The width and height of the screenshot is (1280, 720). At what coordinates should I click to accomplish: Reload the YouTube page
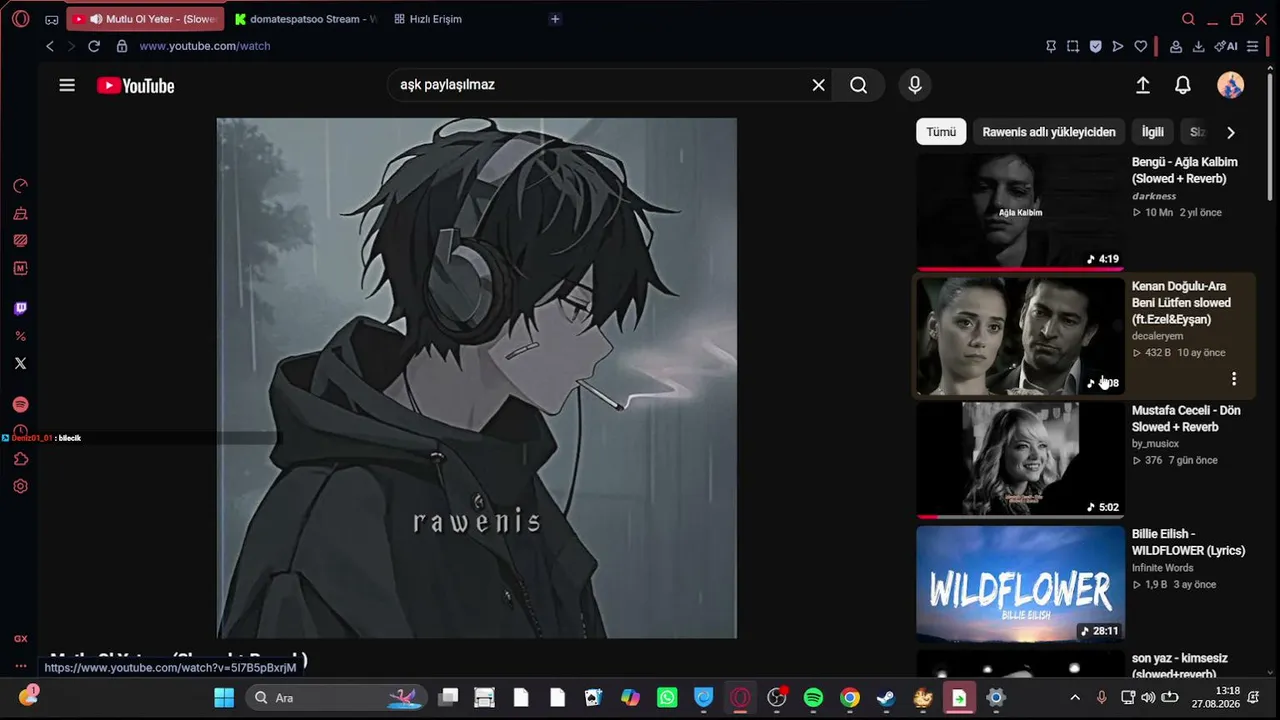click(x=94, y=46)
